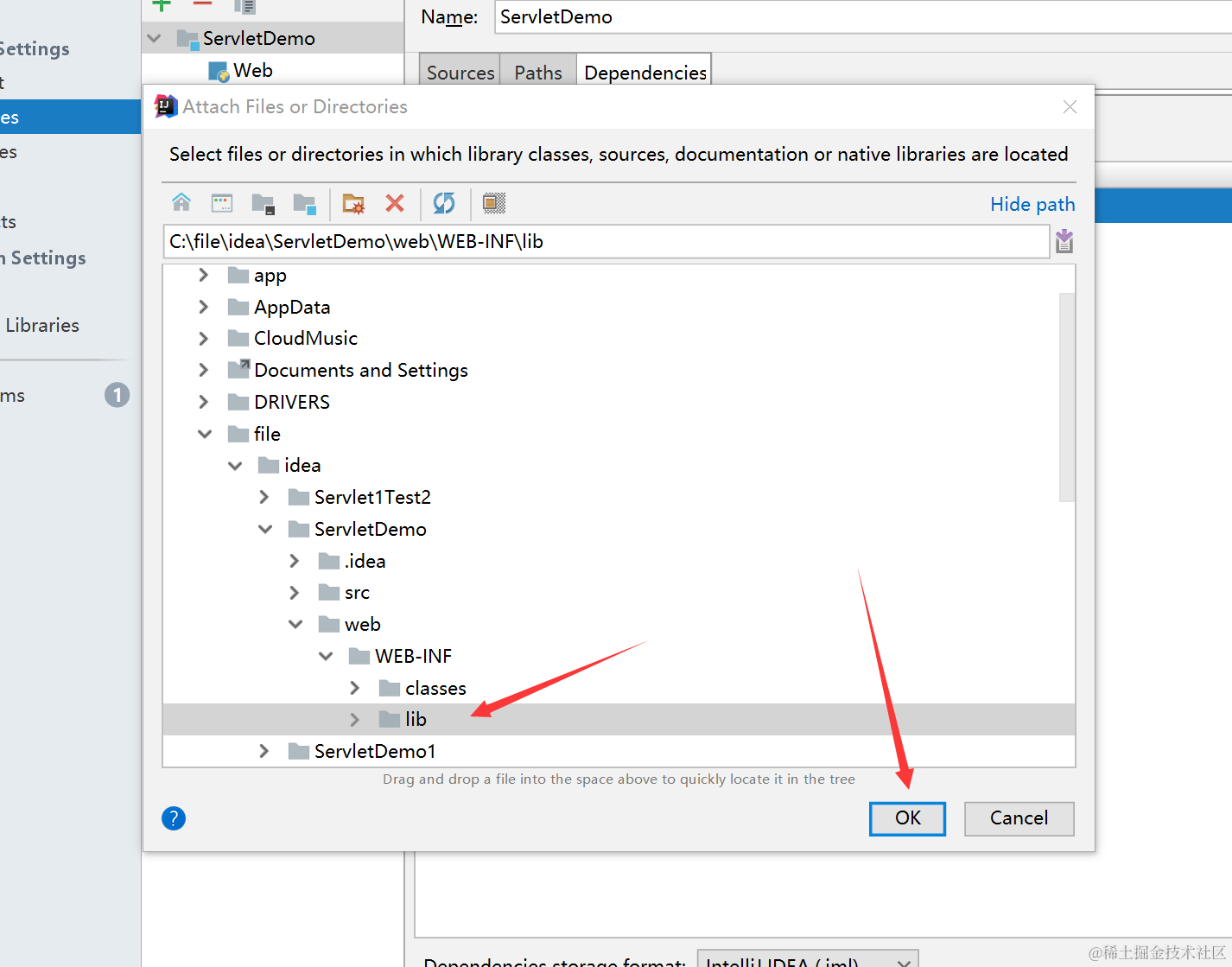Click the Copy module icon

click(244, 6)
